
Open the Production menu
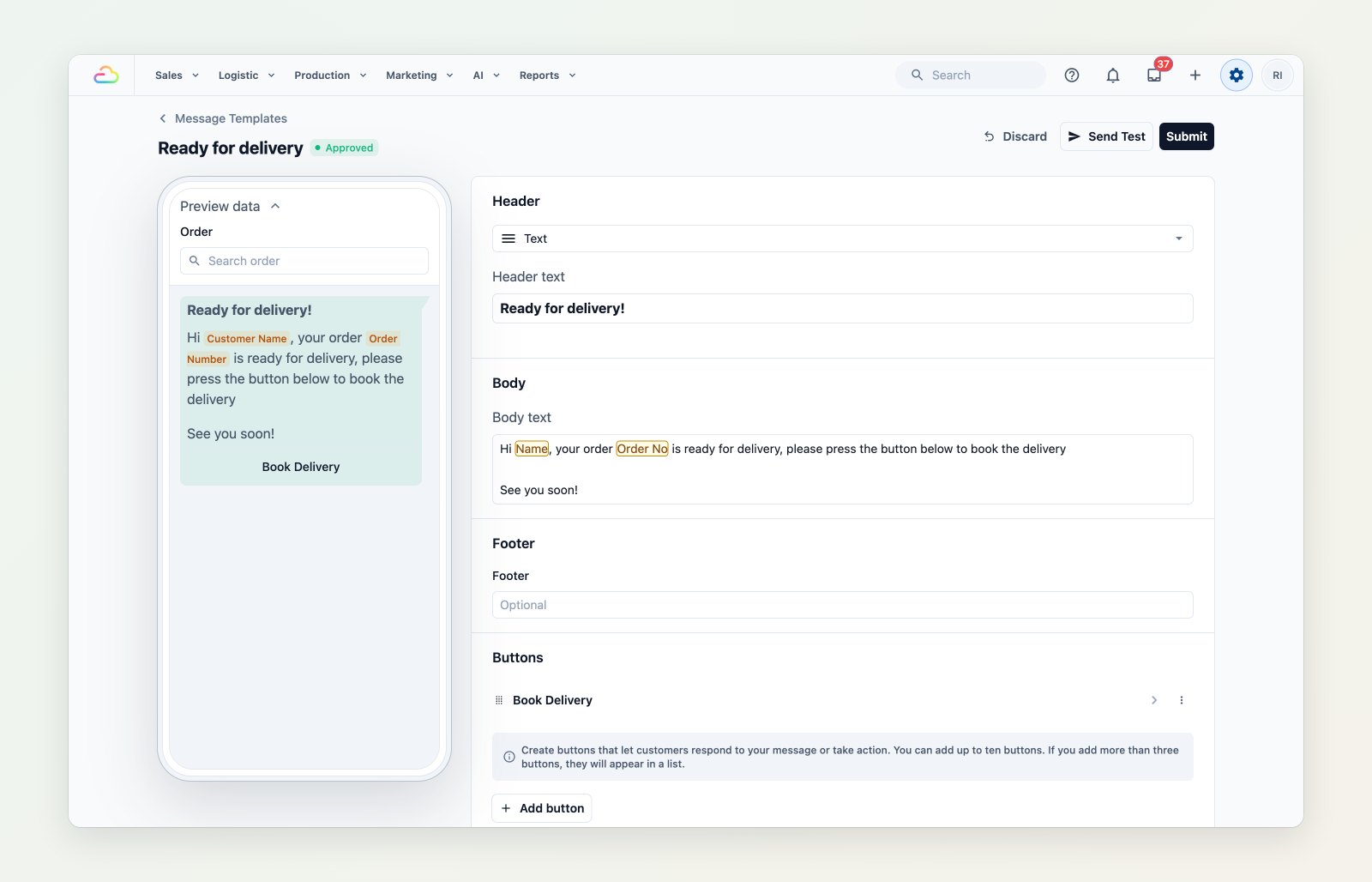tap(330, 76)
